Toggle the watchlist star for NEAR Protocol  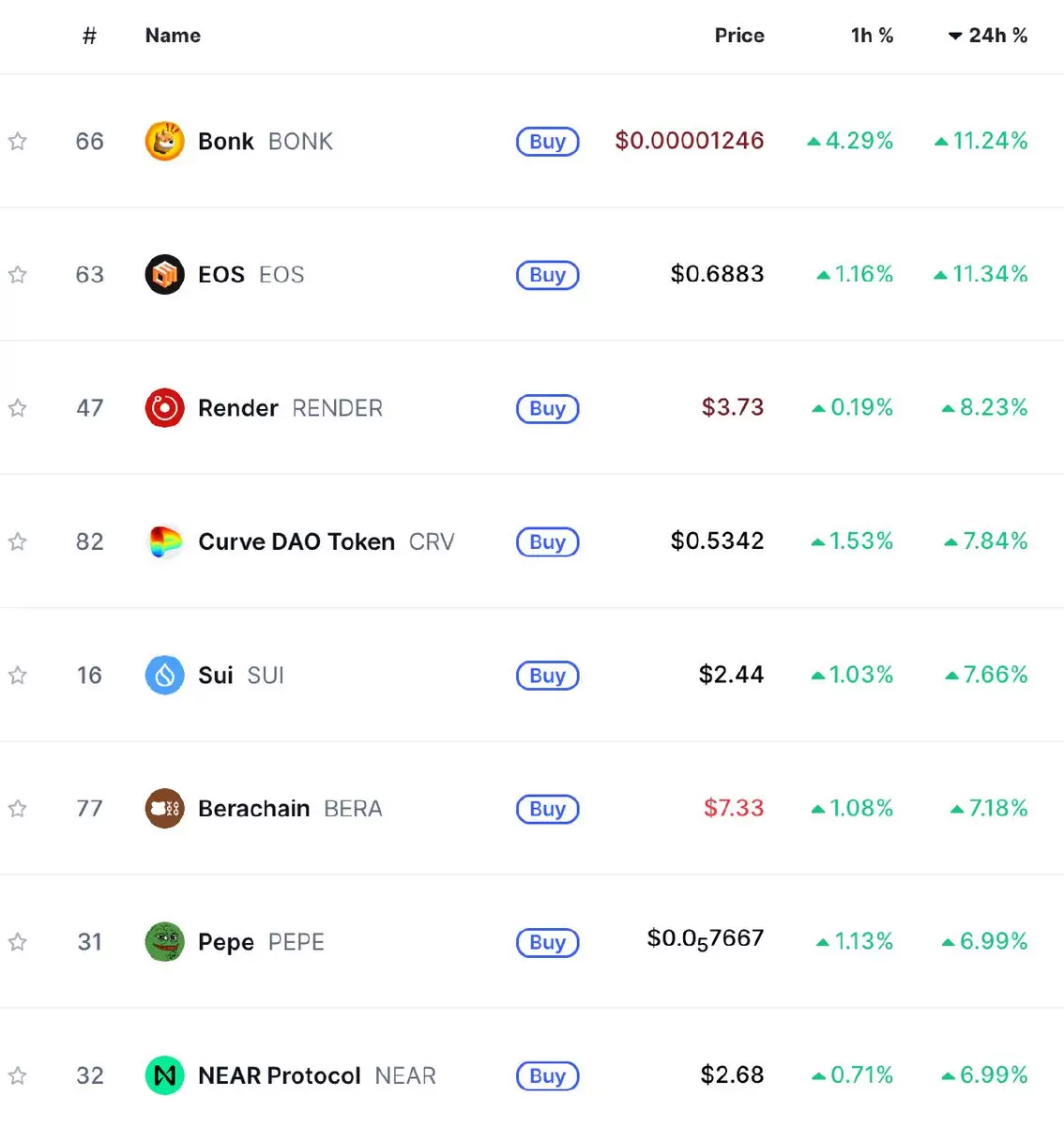(x=17, y=1075)
